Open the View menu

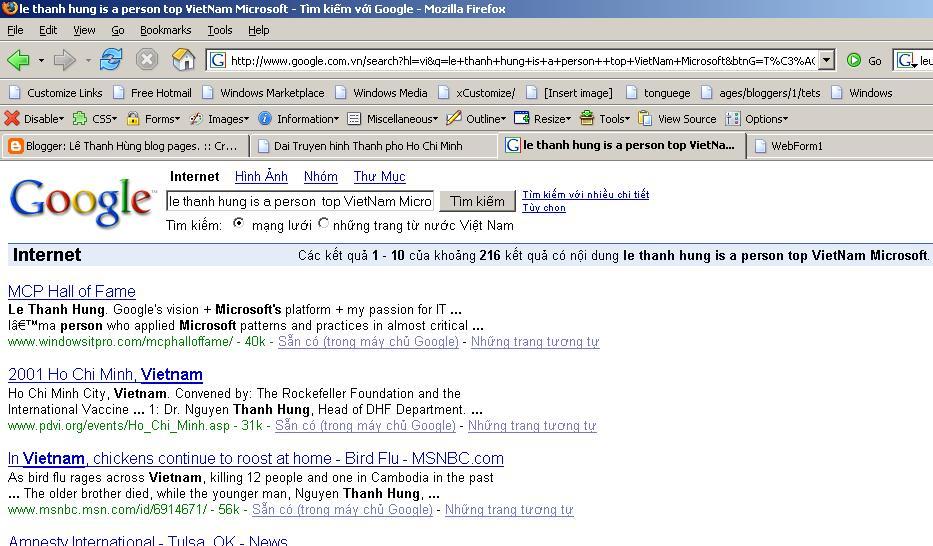click(x=84, y=30)
